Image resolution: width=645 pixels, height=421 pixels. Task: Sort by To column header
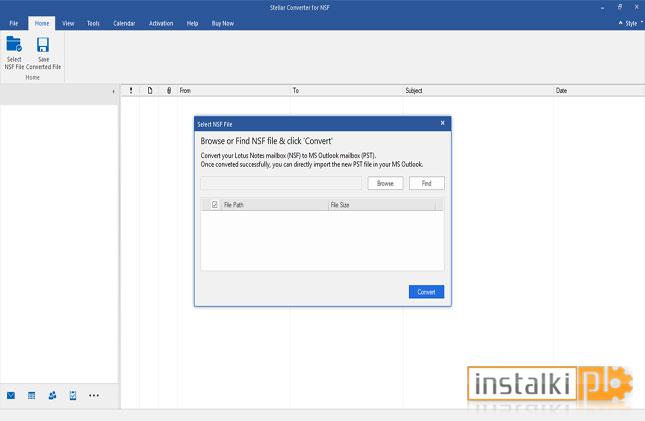pyautogui.click(x=346, y=91)
